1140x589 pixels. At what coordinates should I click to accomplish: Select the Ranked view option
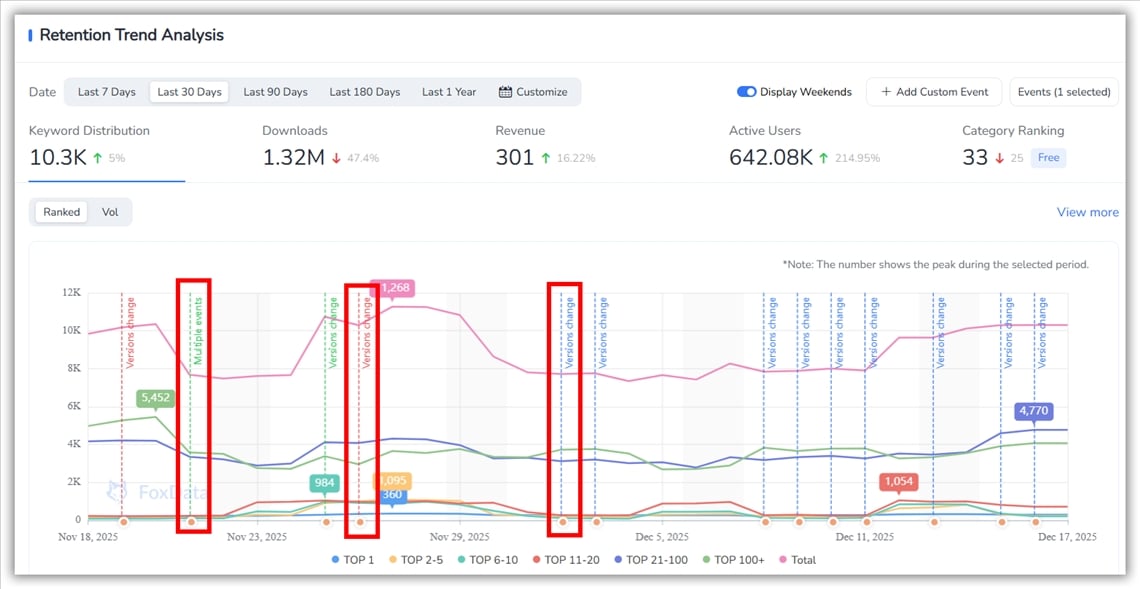click(x=62, y=212)
